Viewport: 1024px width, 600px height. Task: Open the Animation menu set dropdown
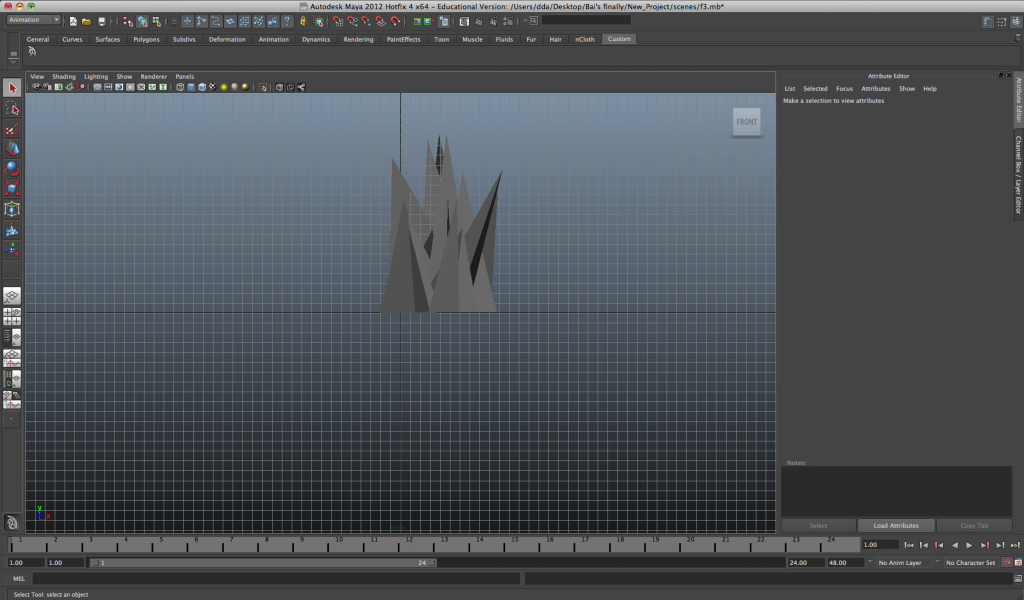[33, 20]
